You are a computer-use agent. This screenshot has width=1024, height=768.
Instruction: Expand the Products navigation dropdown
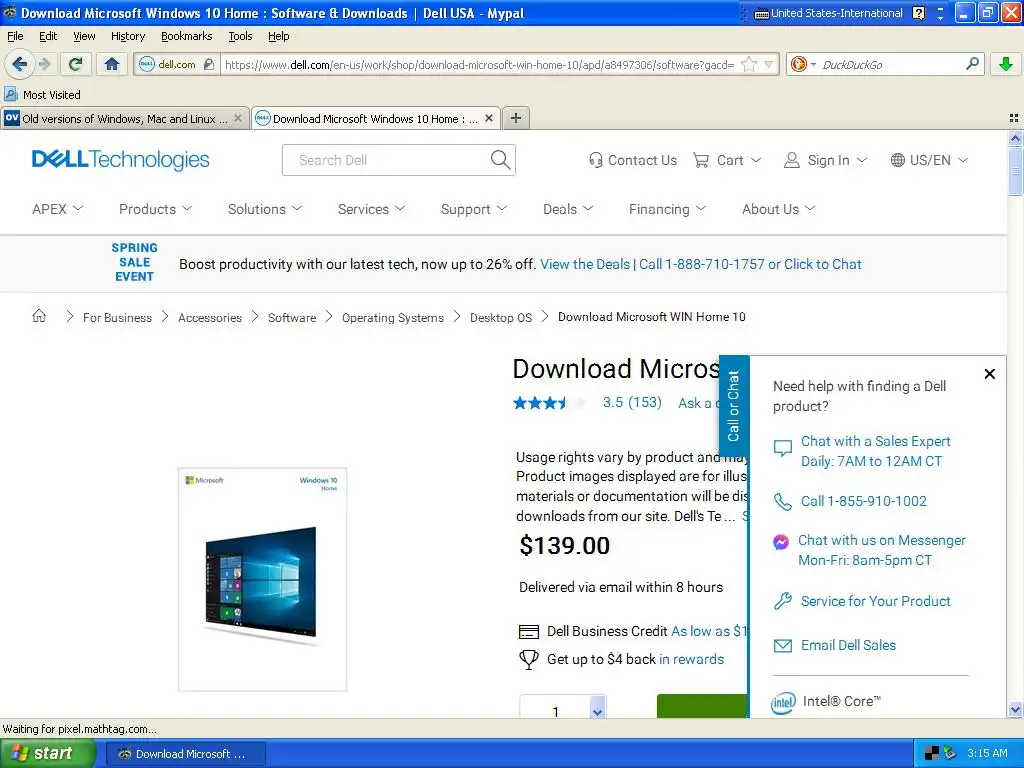coord(155,209)
